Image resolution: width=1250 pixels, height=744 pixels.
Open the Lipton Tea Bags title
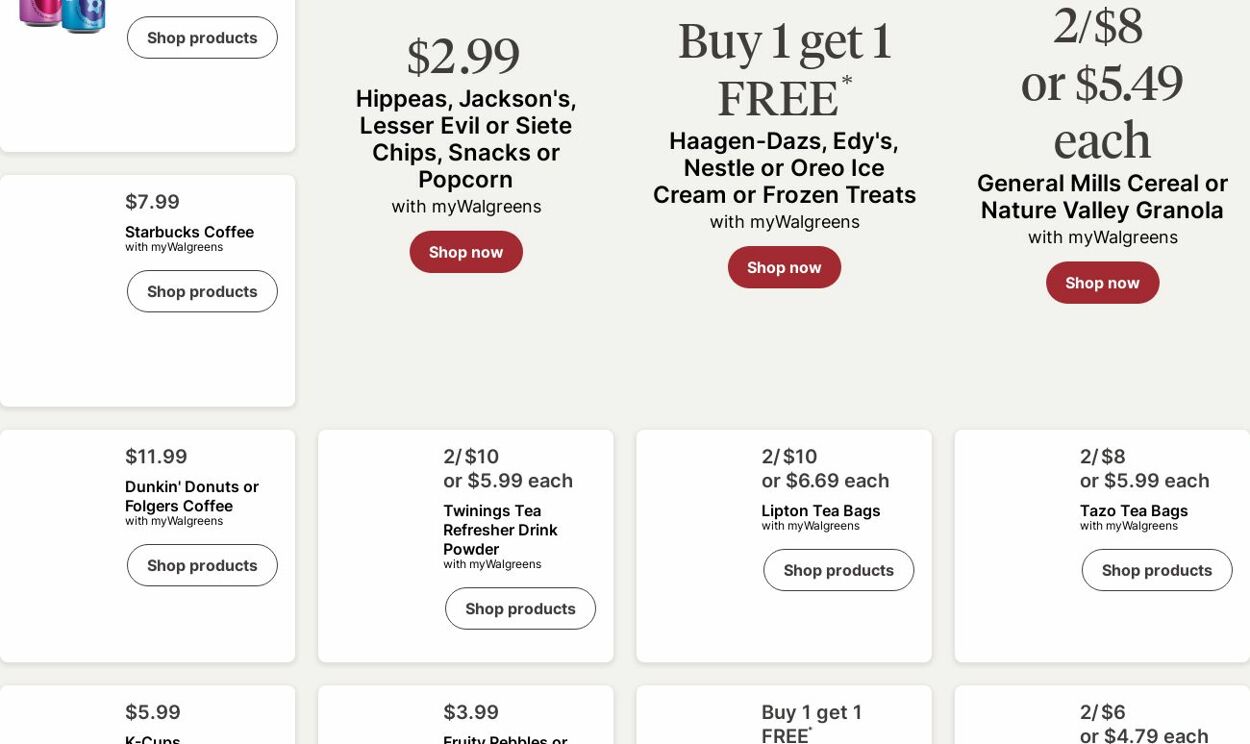[820, 511]
